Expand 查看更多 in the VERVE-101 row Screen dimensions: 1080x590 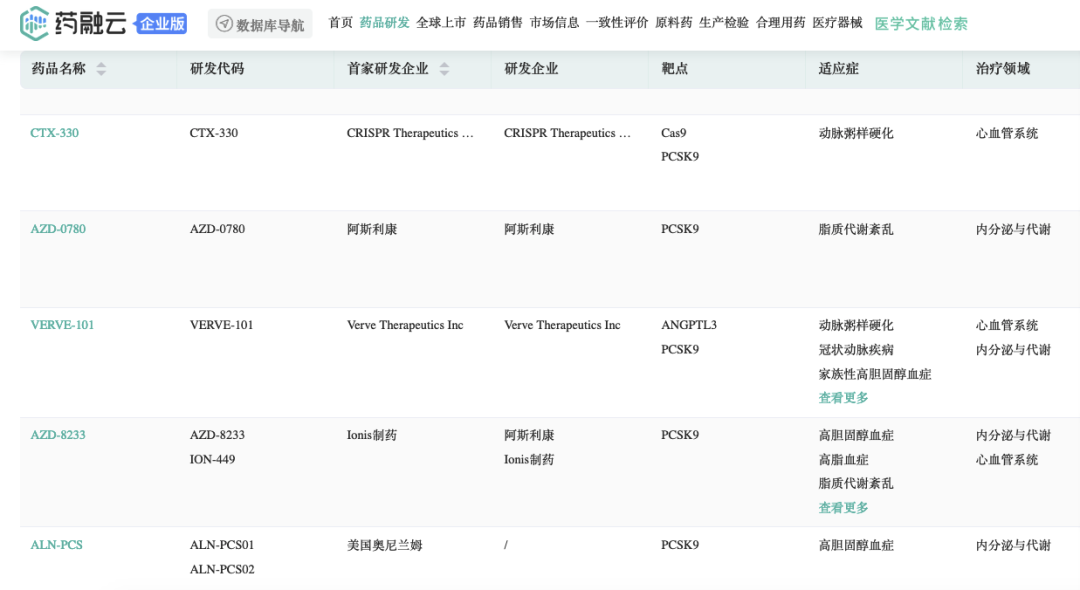click(843, 398)
